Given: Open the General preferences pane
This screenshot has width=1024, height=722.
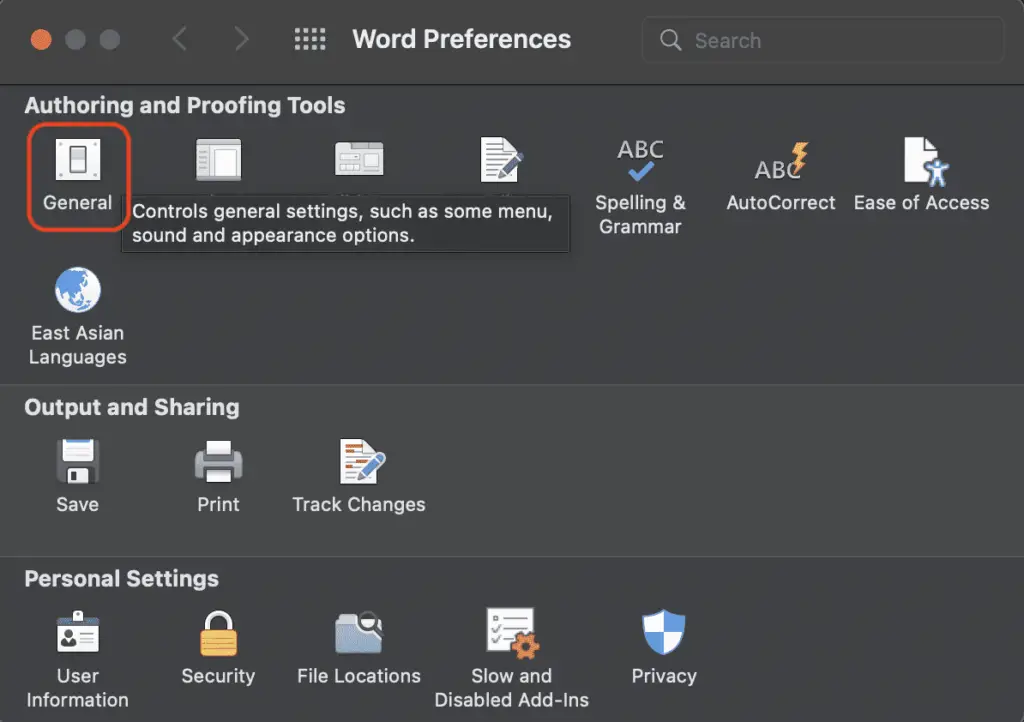Looking at the screenshot, I should click(x=78, y=175).
